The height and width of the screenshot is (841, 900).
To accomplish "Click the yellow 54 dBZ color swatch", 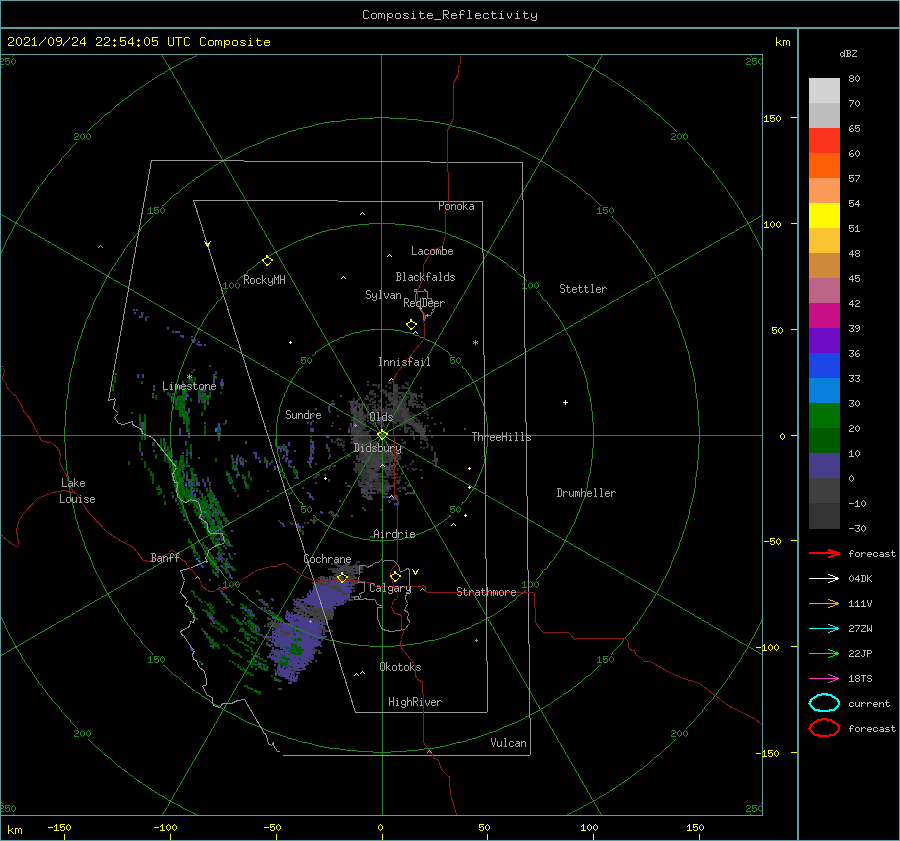I will tap(824, 215).
